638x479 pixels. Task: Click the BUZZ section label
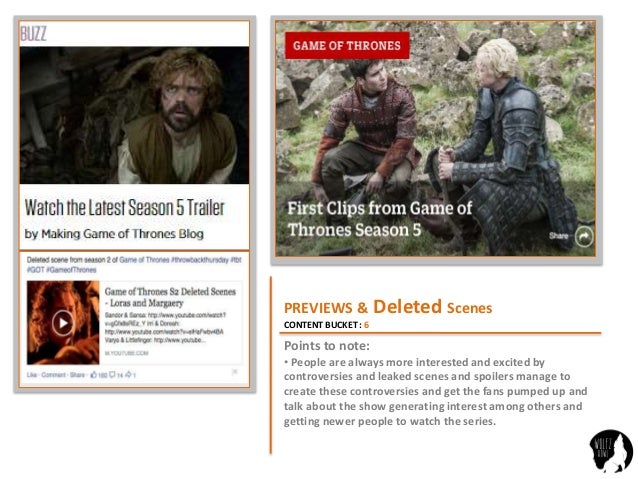tap(33, 33)
